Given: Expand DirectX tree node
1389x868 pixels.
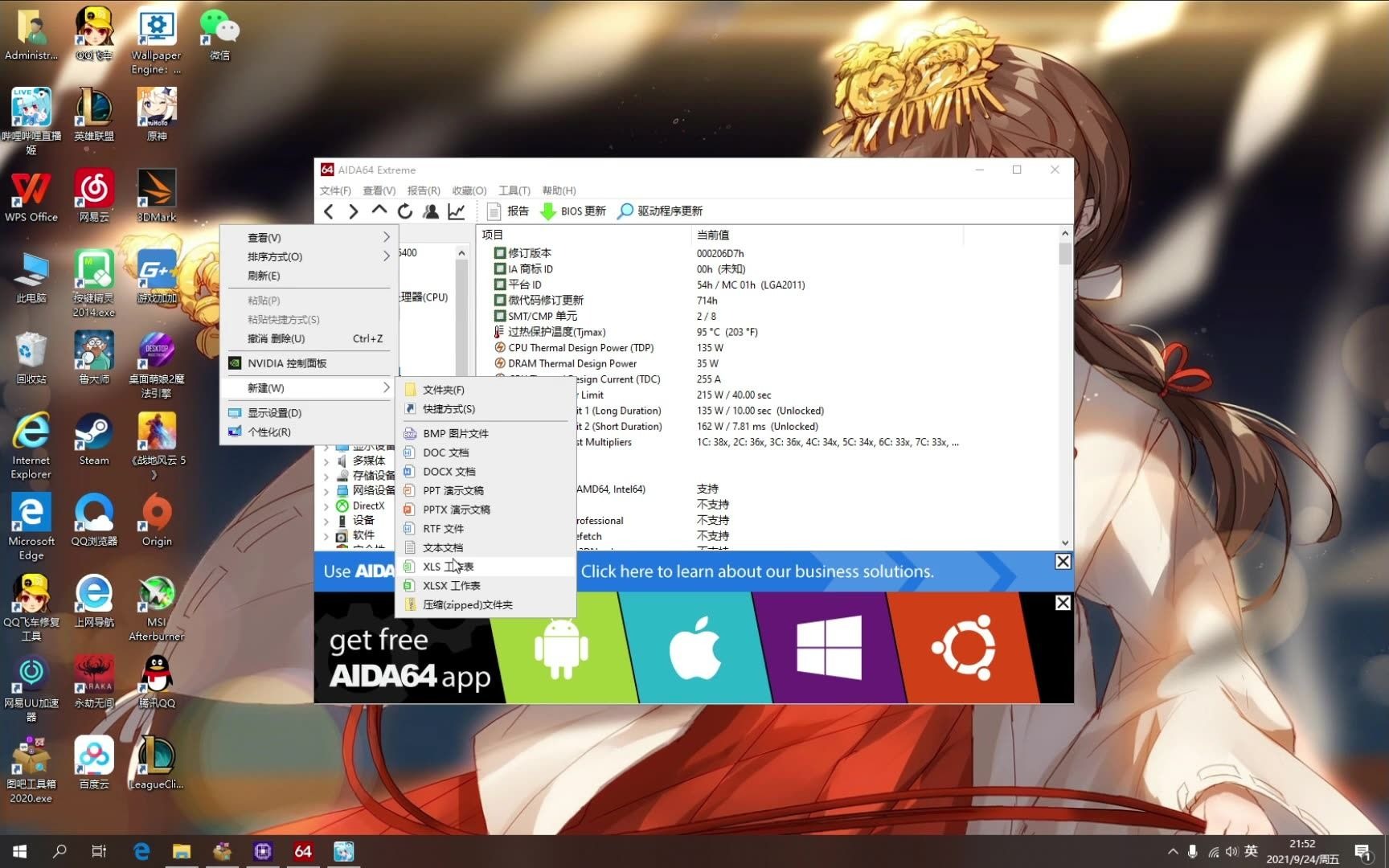Looking at the screenshot, I should 326,506.
